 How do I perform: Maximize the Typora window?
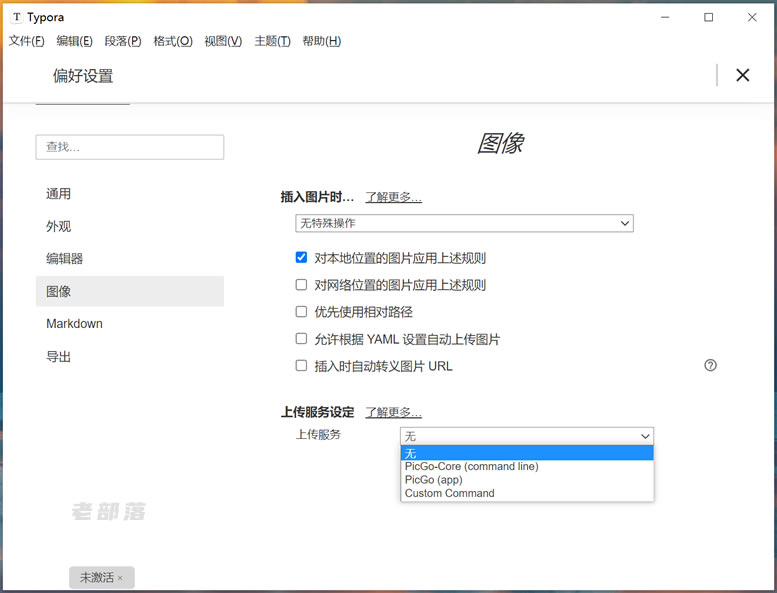[x=709, y=17]
